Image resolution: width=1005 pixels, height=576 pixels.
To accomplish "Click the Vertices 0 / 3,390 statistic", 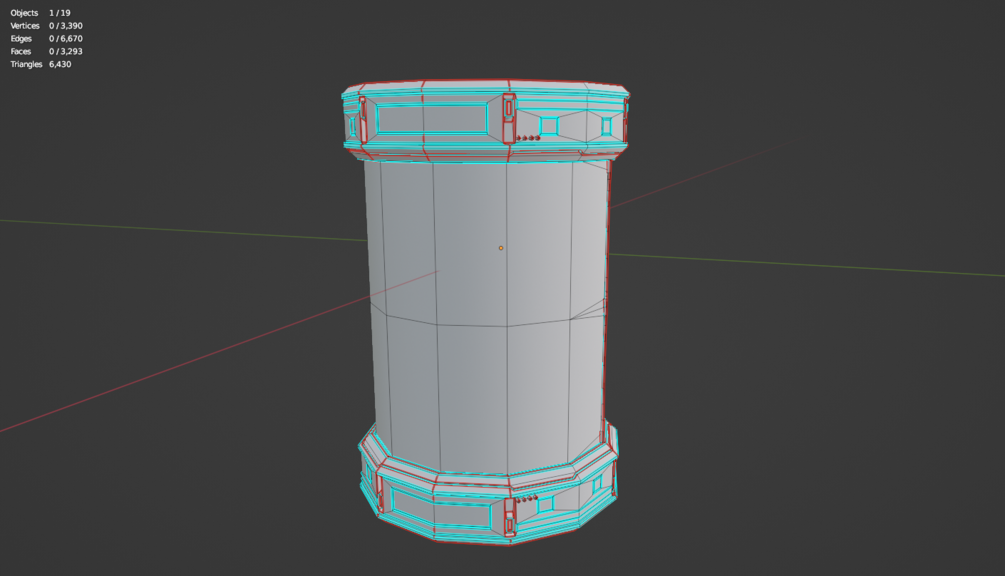I will click(46, 26).
